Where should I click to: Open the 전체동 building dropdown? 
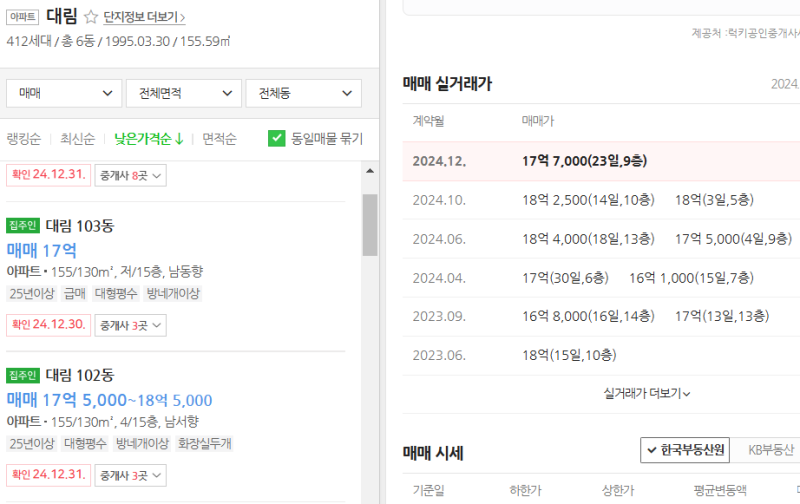(304, 93)
